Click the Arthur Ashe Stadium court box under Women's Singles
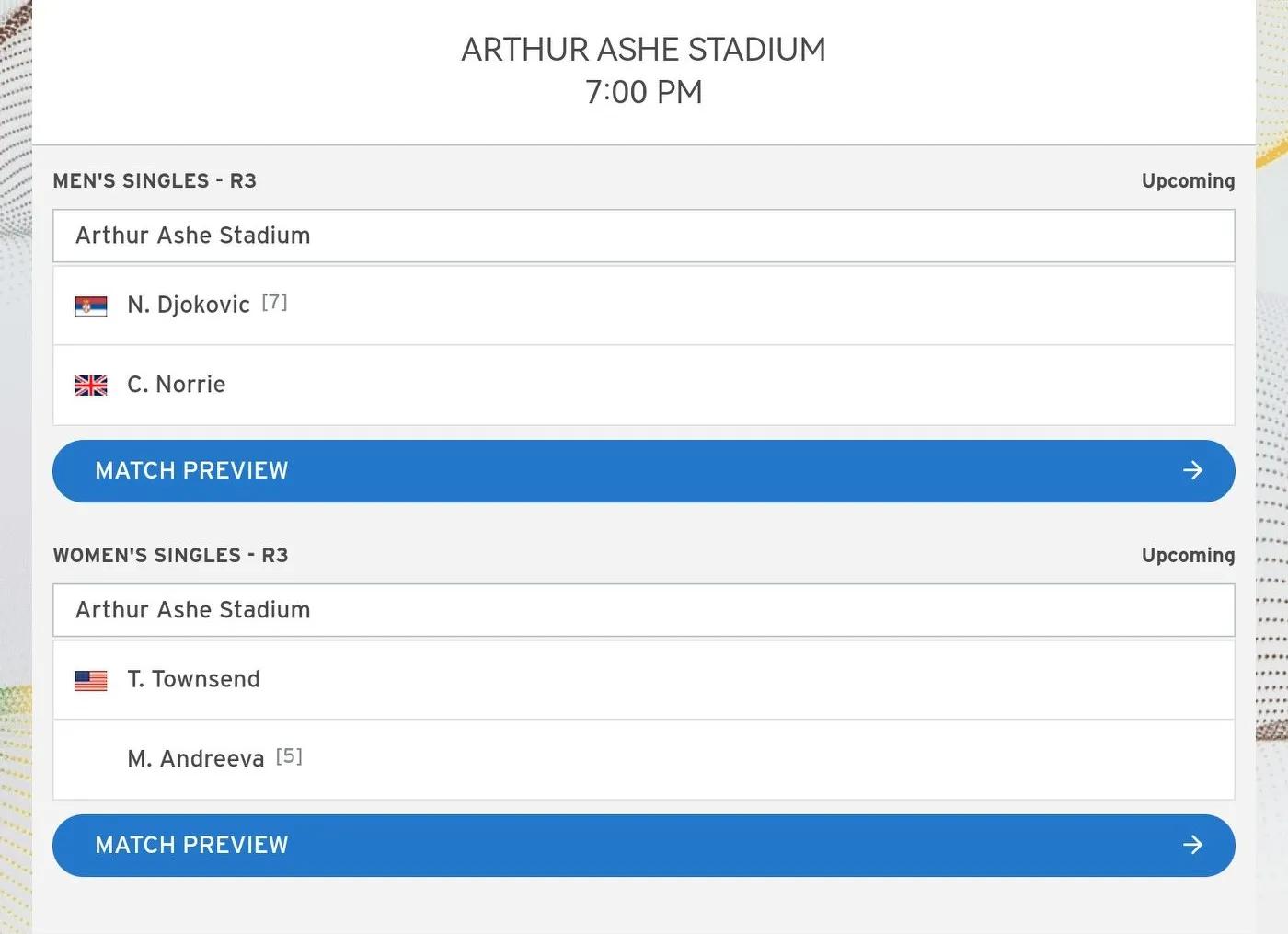The width and height of the screenshot is (1288, 934). [644, 610]
